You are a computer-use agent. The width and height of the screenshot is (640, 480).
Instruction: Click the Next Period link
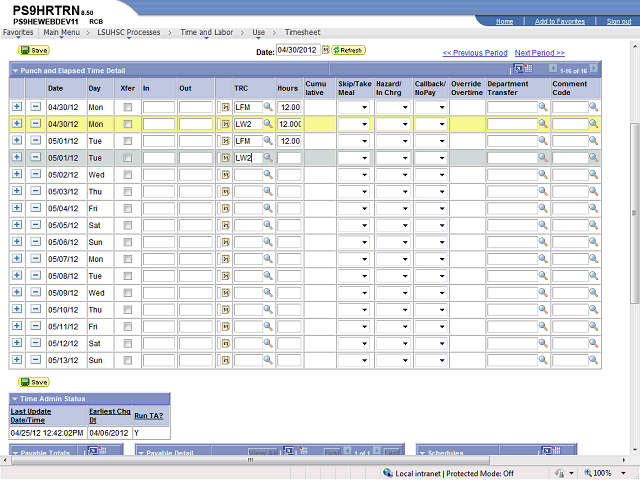539,52
